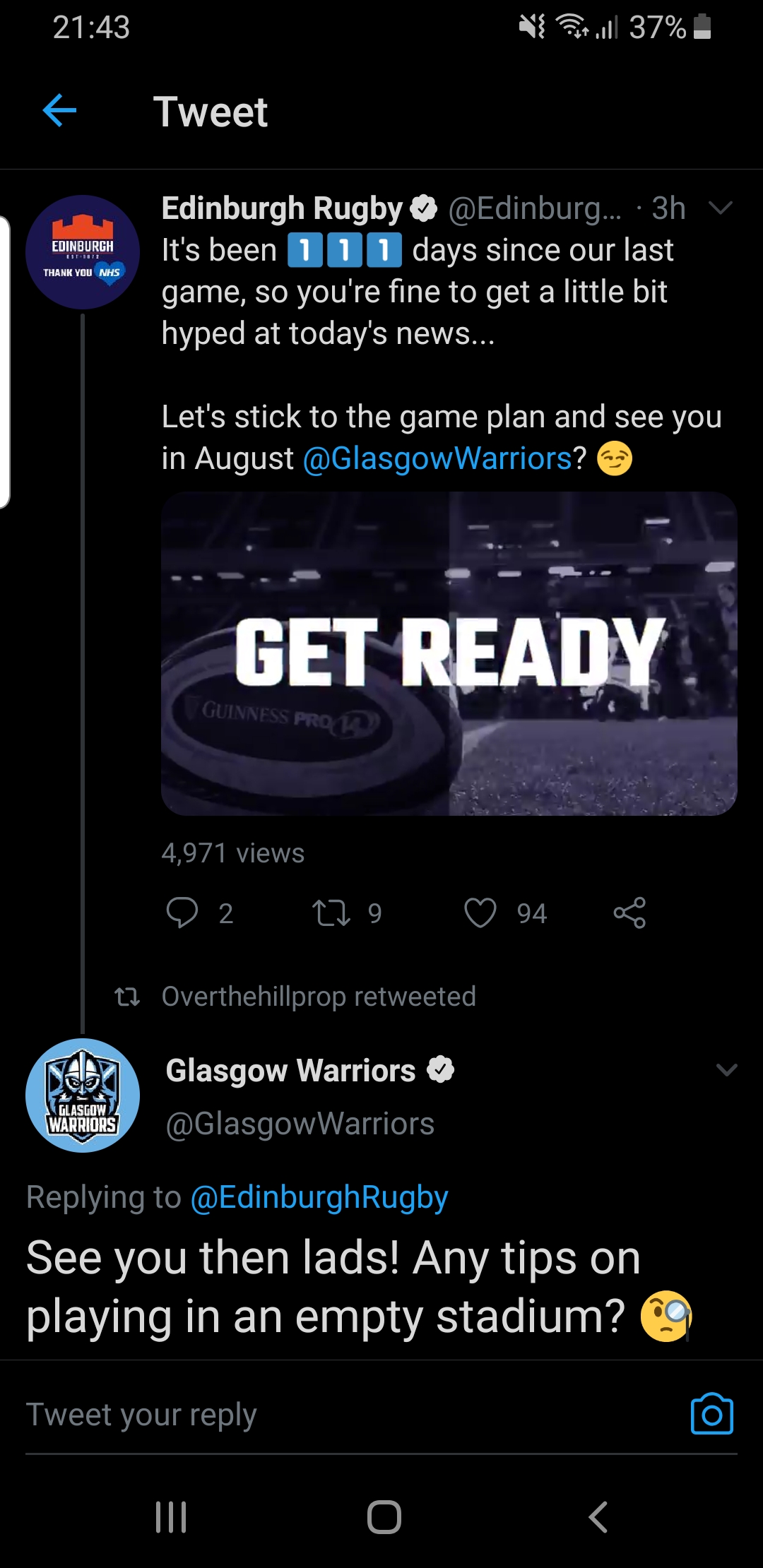This screenshot has width=763, height=1568.
Task: Expand options chevron on Edinburgh Rugby tweet
Action: [x=721, y=208]
